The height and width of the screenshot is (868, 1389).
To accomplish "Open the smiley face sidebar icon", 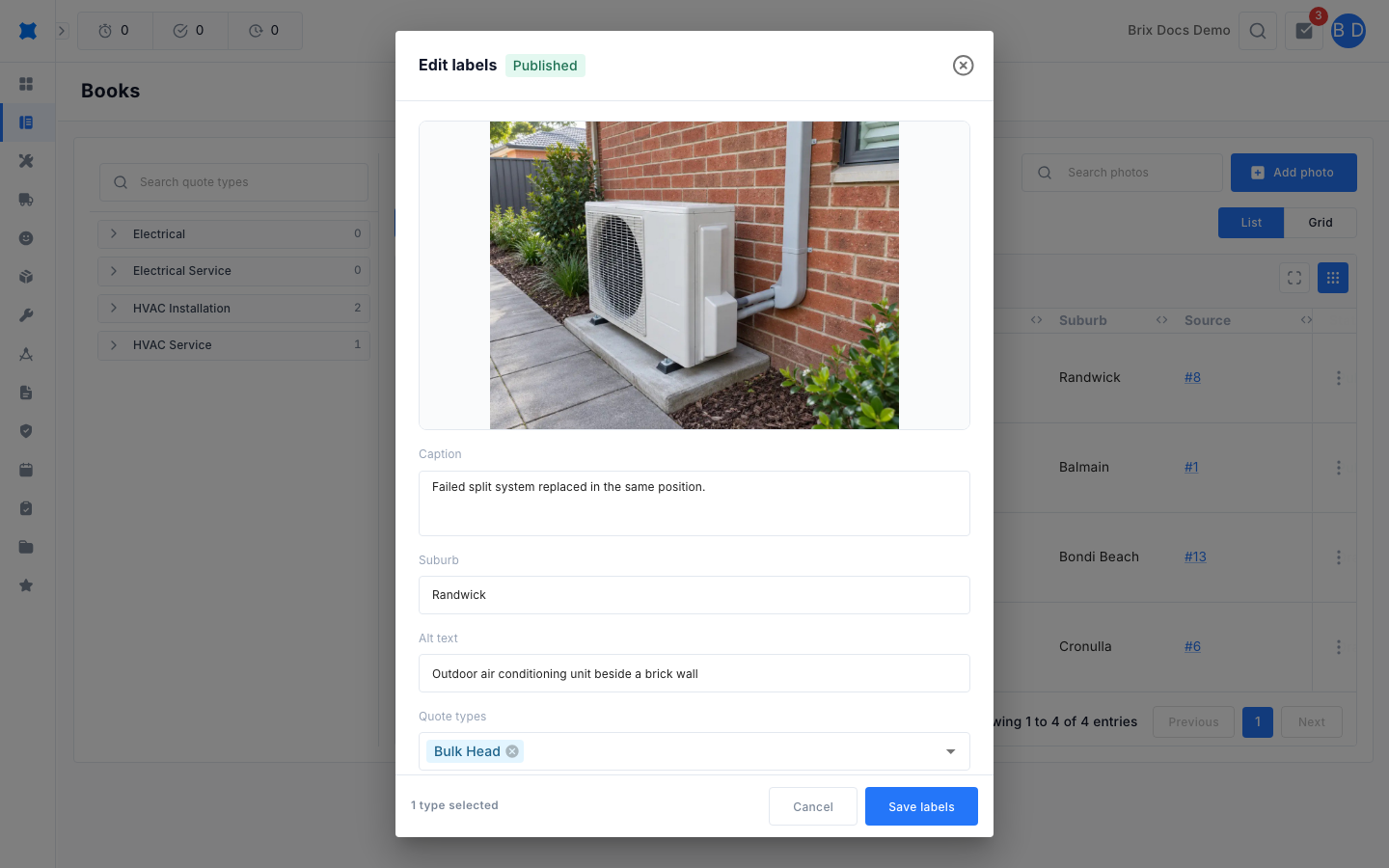I will pyautogui.click(x=26, y=238).
